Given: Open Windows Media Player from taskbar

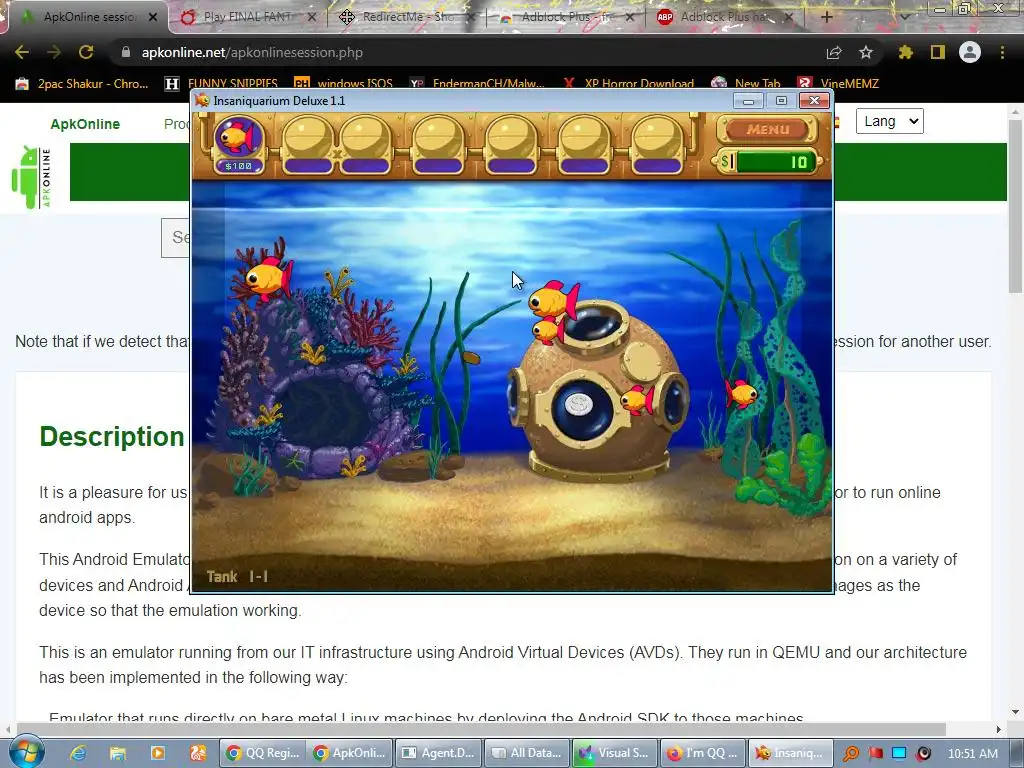Looking at the screenshot, I should [x=157, y=753].
